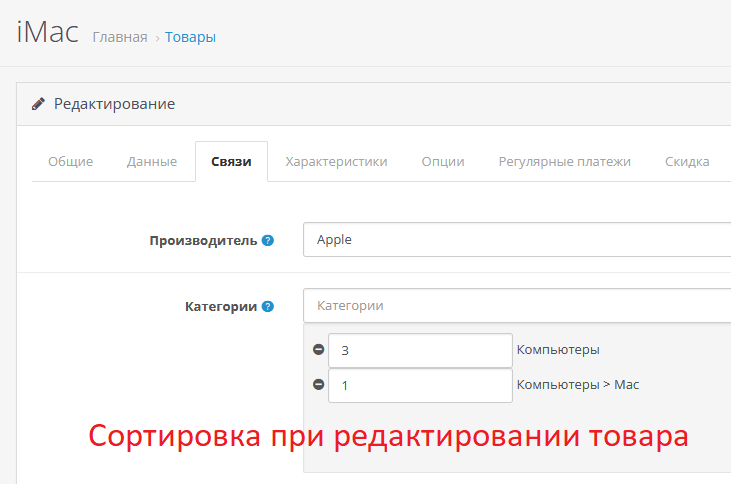The image size is (731, 484).
Task: Click the help icon next to Категории
Action: click(268, 306)
